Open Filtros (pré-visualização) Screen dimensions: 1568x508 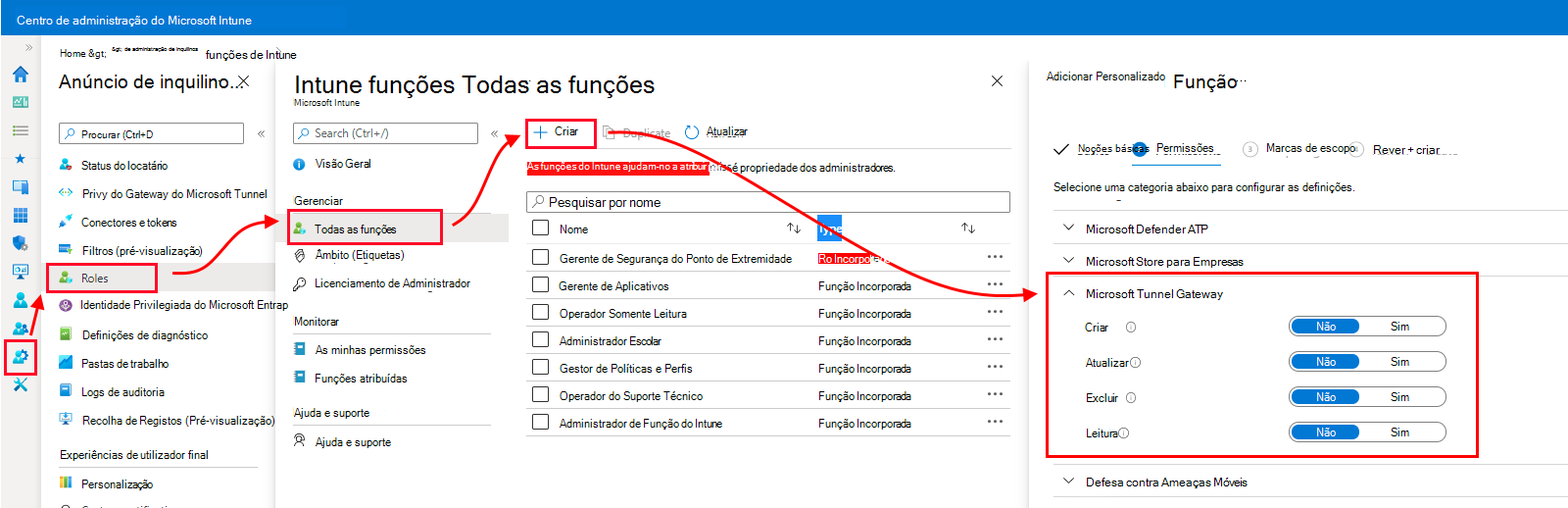coord(142,251)
